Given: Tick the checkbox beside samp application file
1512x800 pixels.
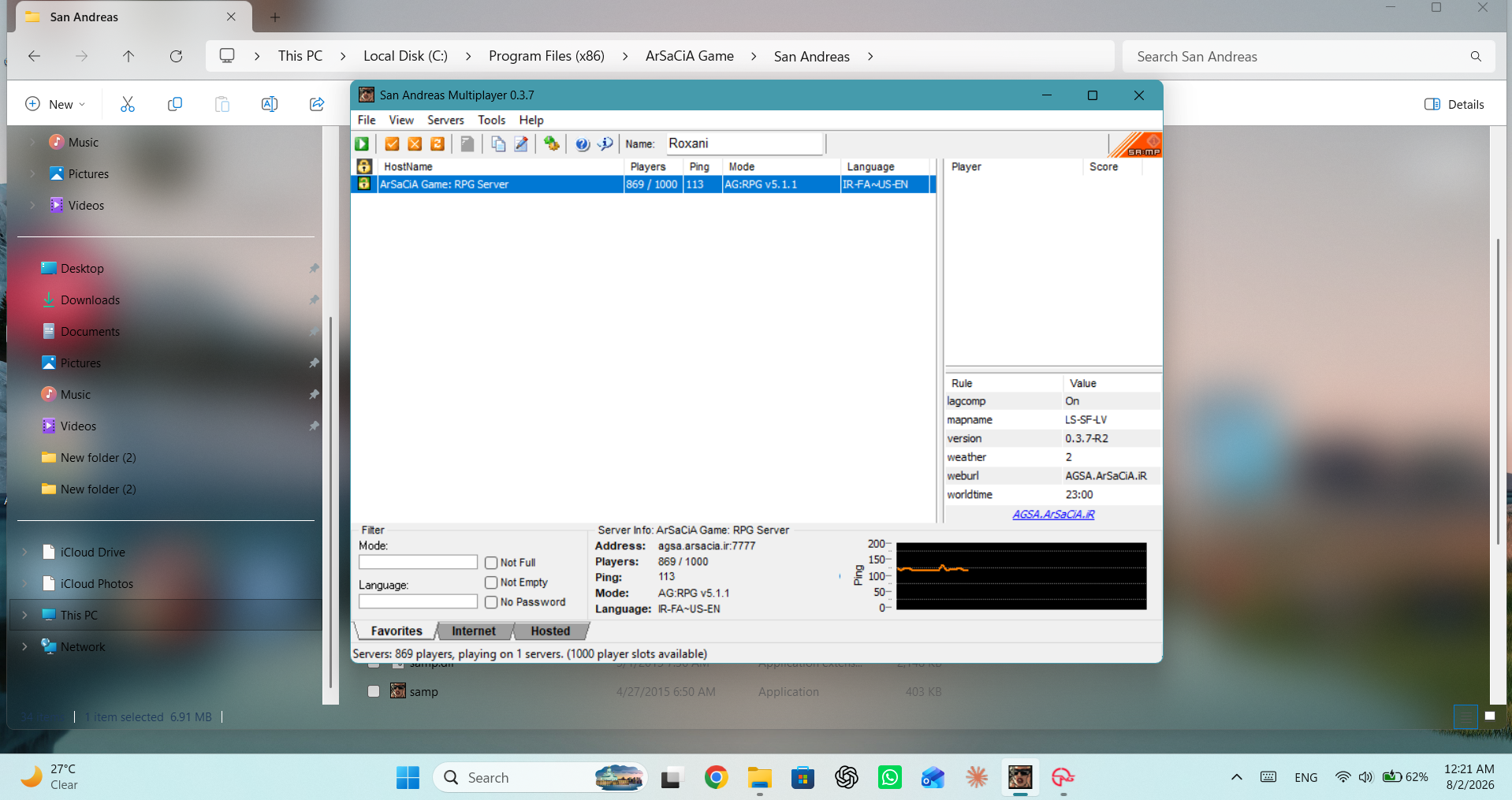Looking at the screenshot, I should 374,691.
